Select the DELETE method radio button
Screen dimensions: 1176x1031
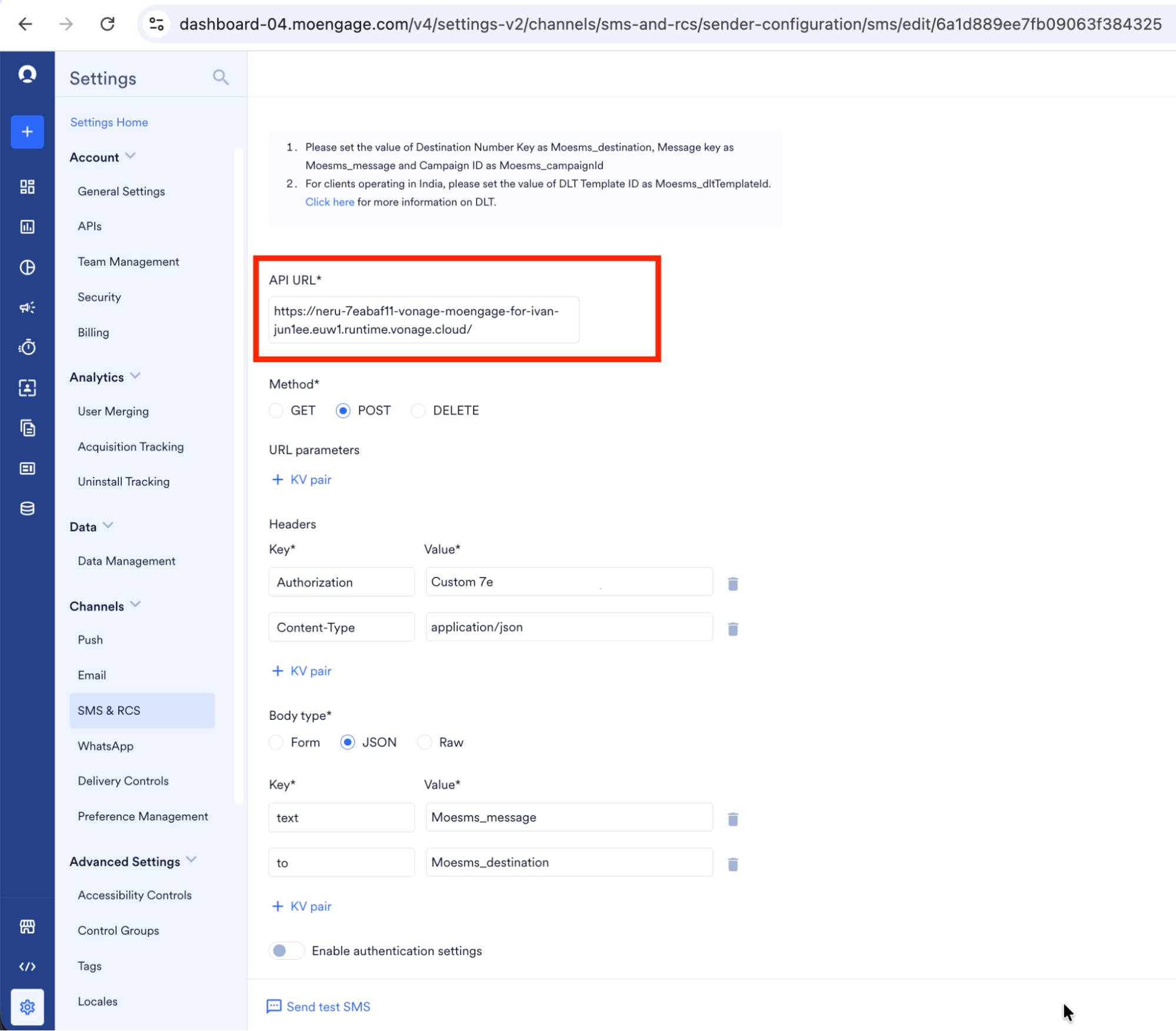(x=418, y=411)
